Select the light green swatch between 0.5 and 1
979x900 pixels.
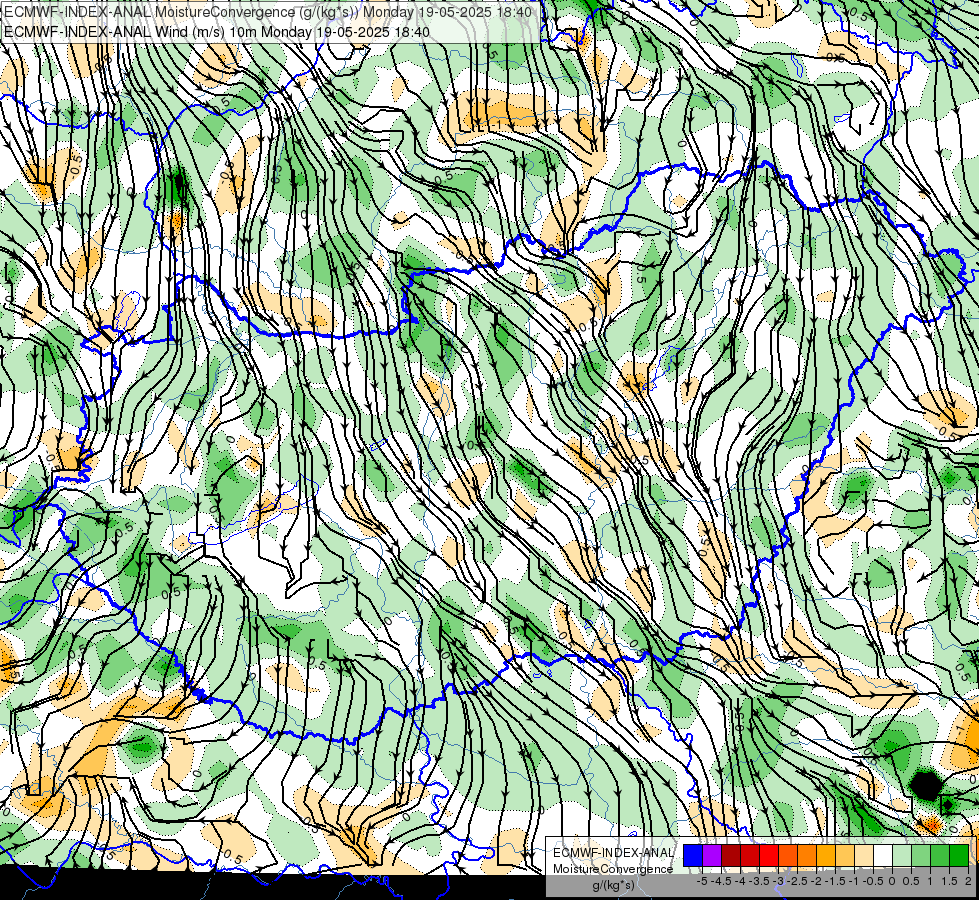tap(921, 856)
